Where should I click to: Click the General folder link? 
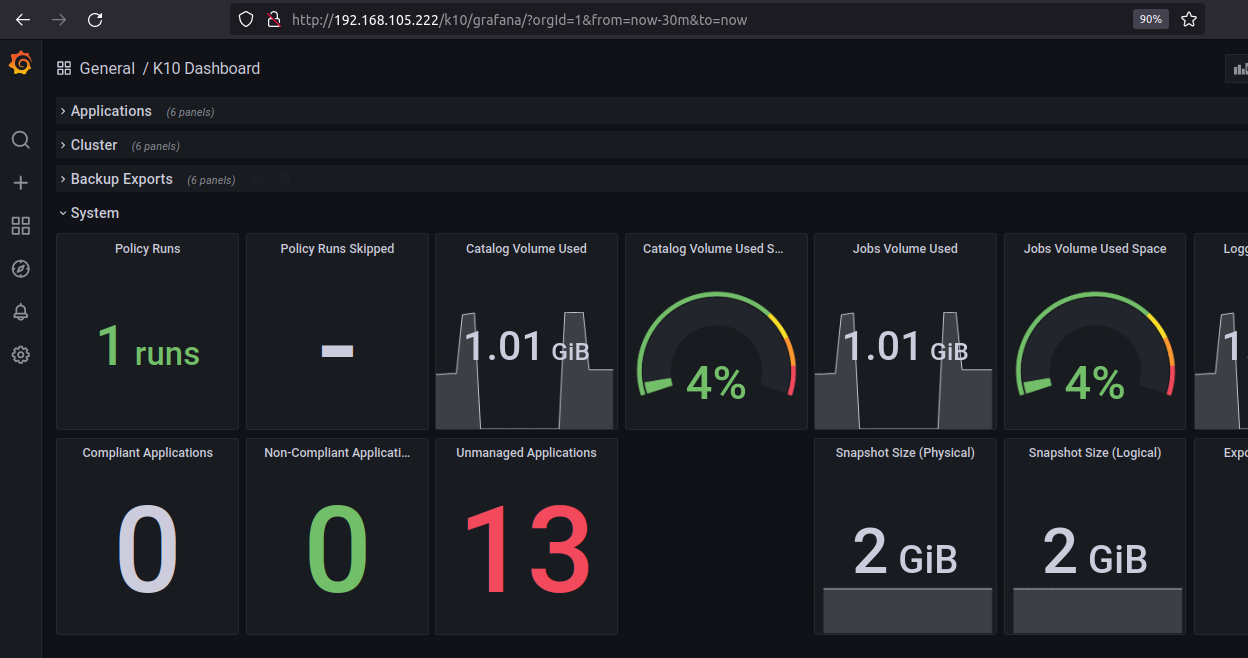tap(107, 68)
